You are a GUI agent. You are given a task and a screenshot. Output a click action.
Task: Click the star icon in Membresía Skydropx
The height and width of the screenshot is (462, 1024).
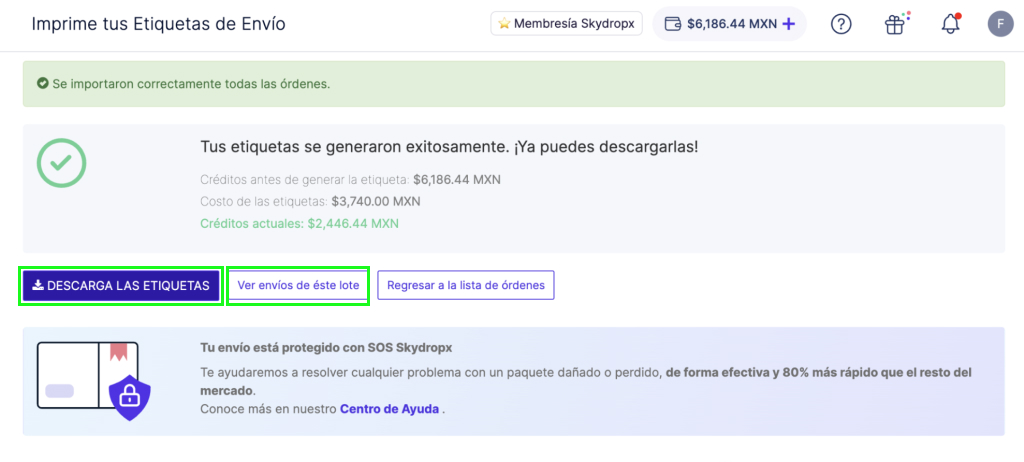click(503, 24)
